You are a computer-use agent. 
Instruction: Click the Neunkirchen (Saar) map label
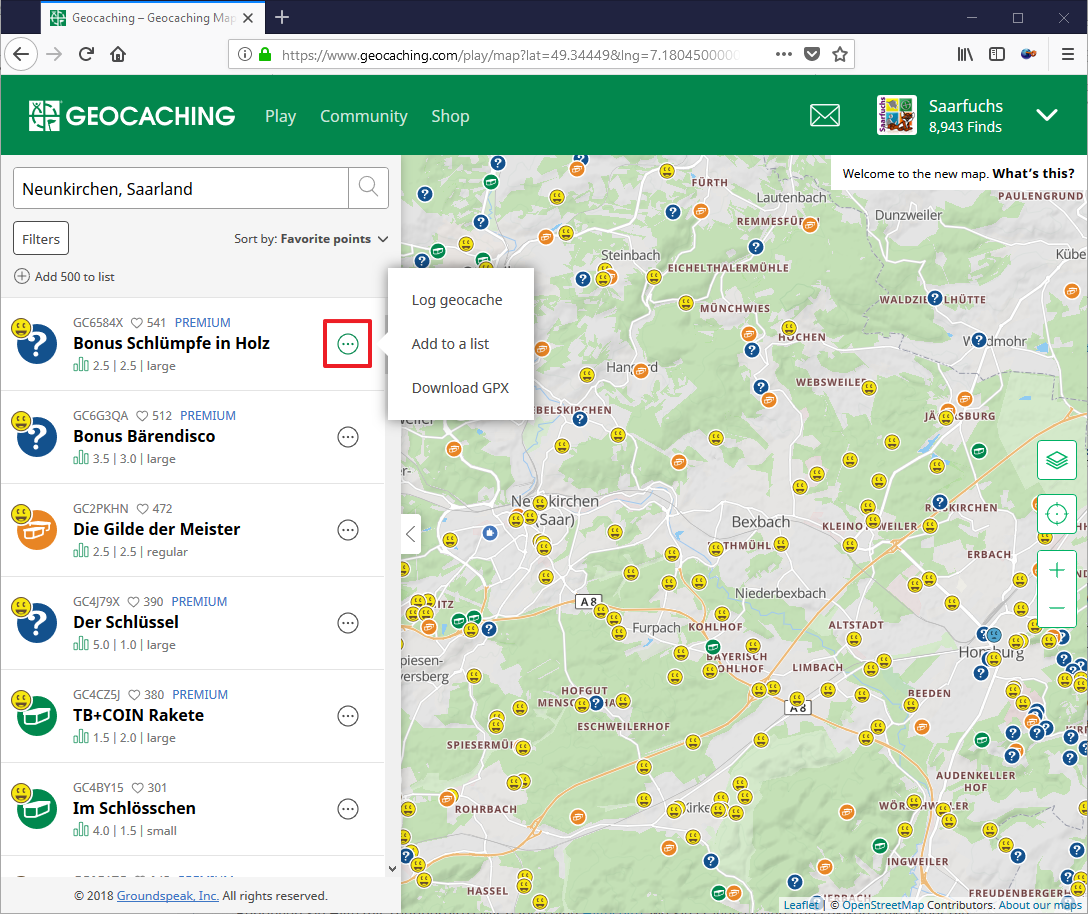(x=554, y=510)
